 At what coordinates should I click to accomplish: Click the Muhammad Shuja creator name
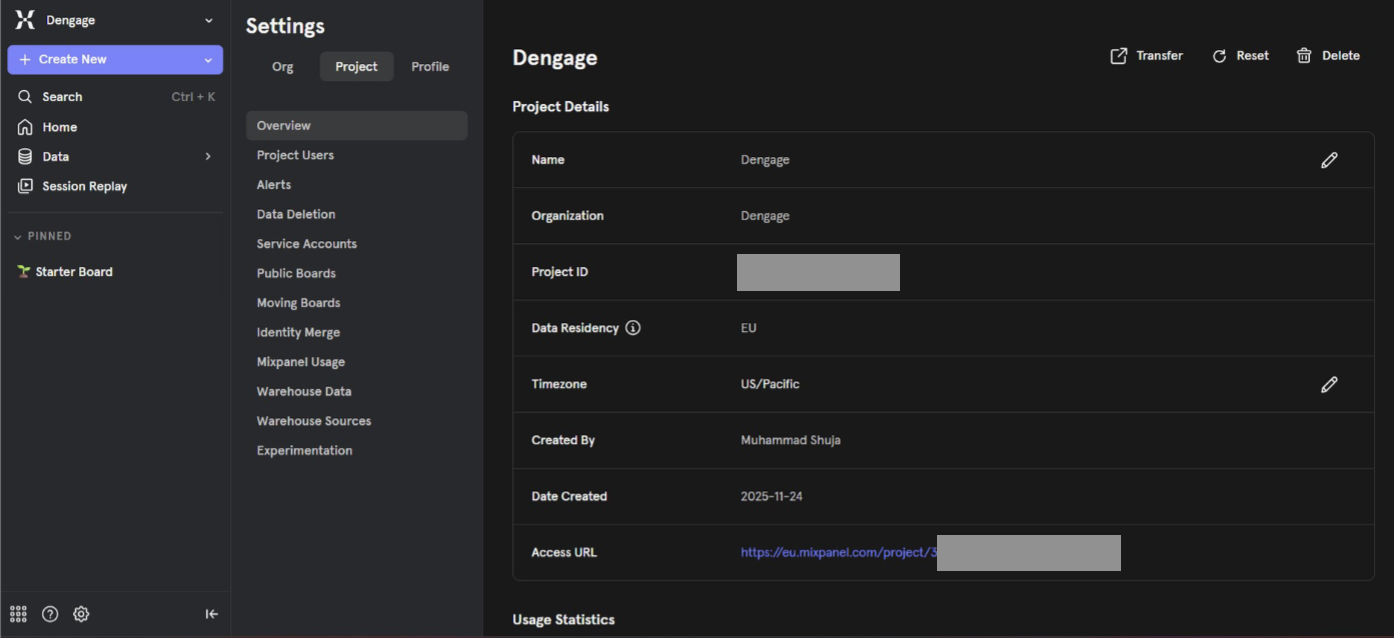[x=791, y=440]
